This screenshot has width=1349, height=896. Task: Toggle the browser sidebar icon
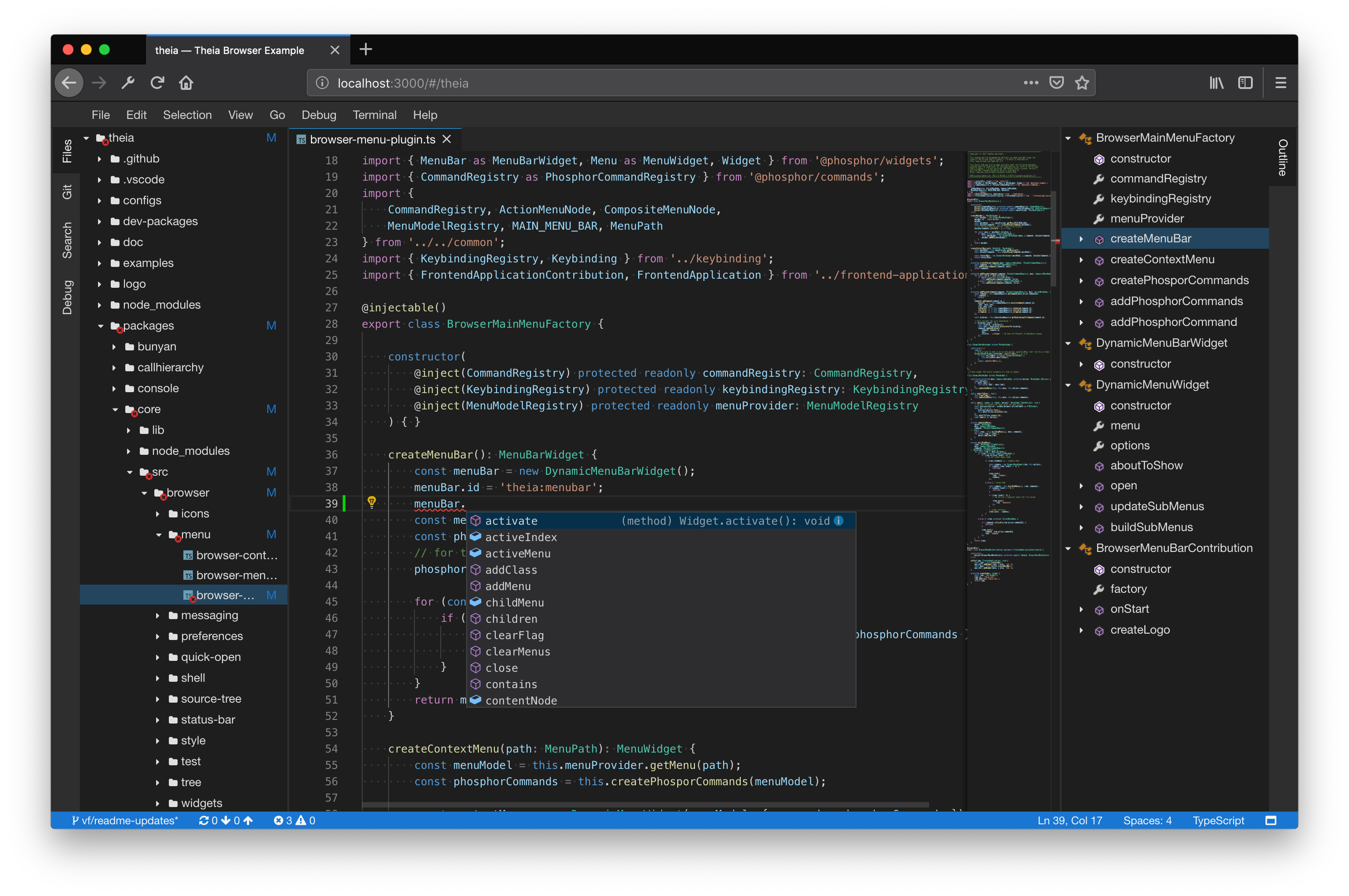pyautogui.click(x=1245, y=83)
